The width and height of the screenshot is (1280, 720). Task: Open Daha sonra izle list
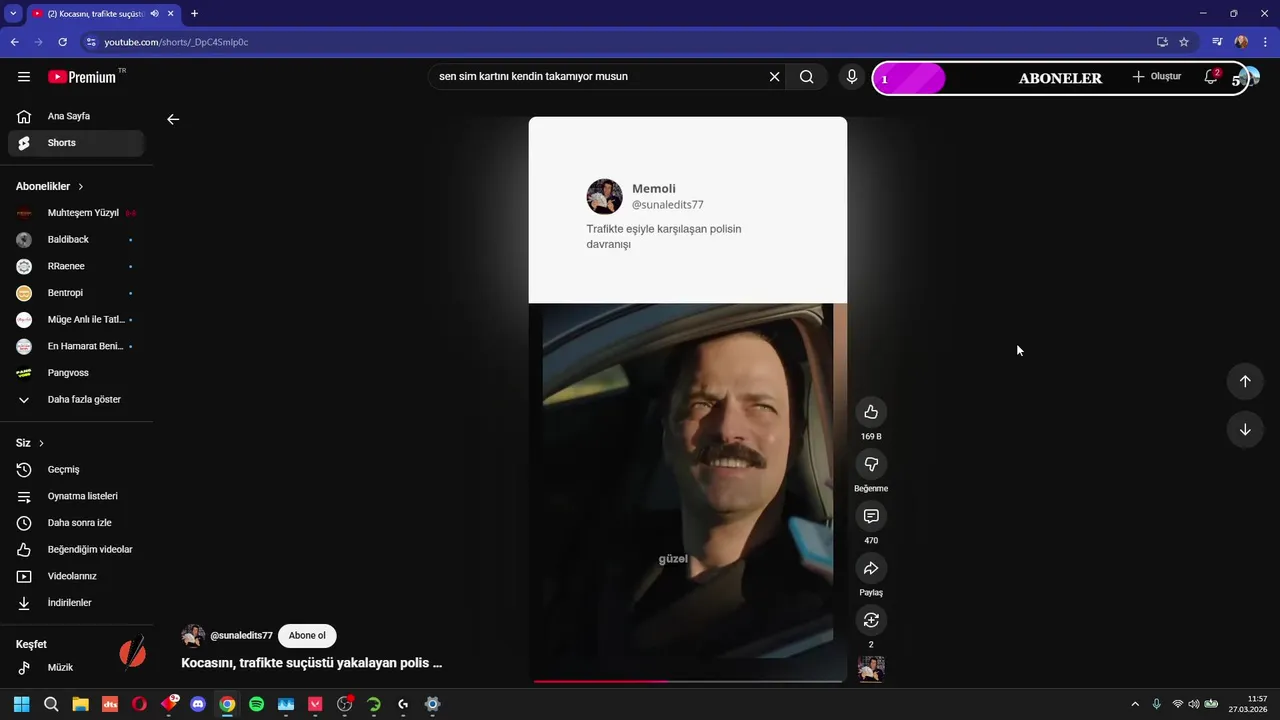(x=76, y=523)
